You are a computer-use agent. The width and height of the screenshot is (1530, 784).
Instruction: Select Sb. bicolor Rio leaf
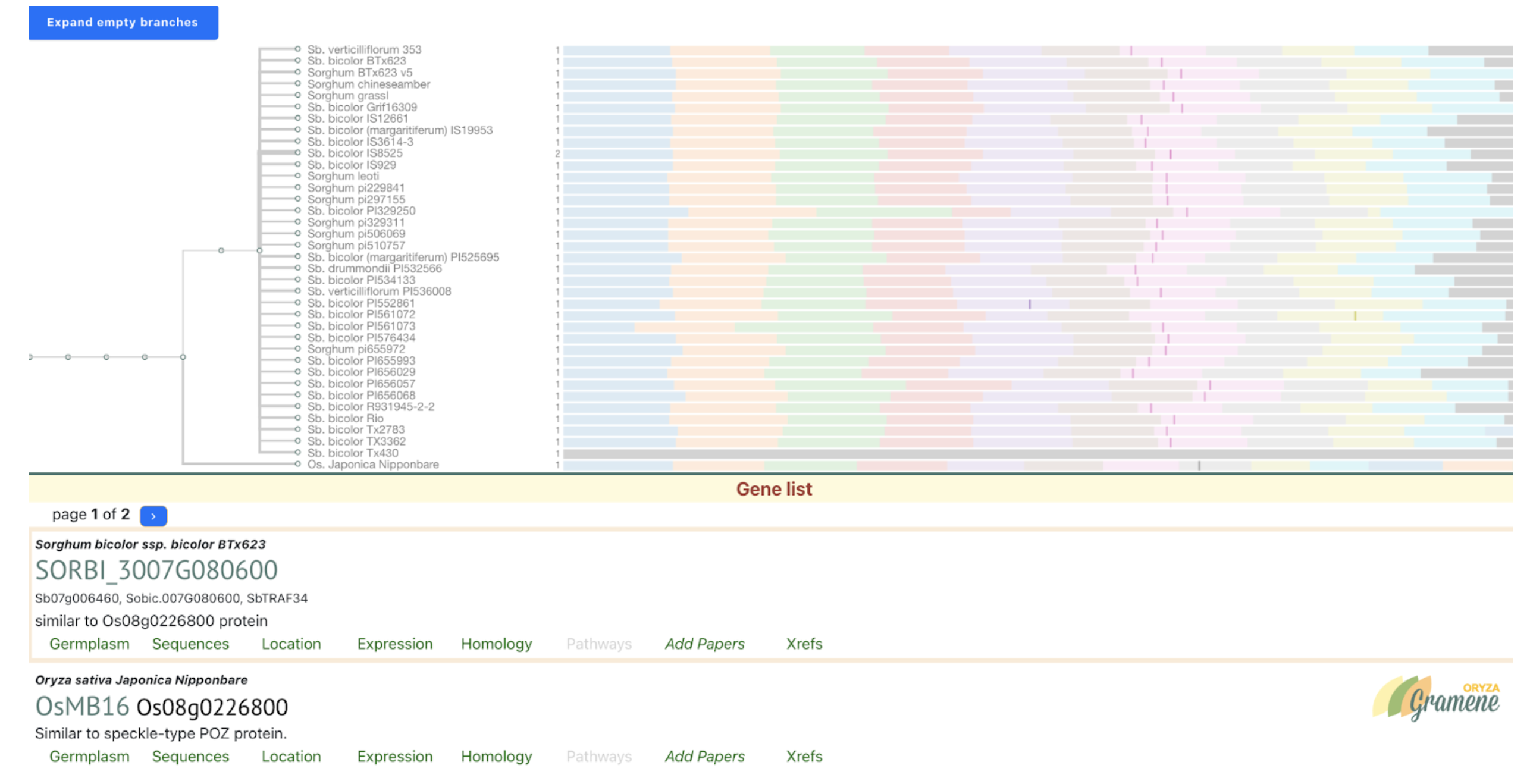(x=345, y=418)
